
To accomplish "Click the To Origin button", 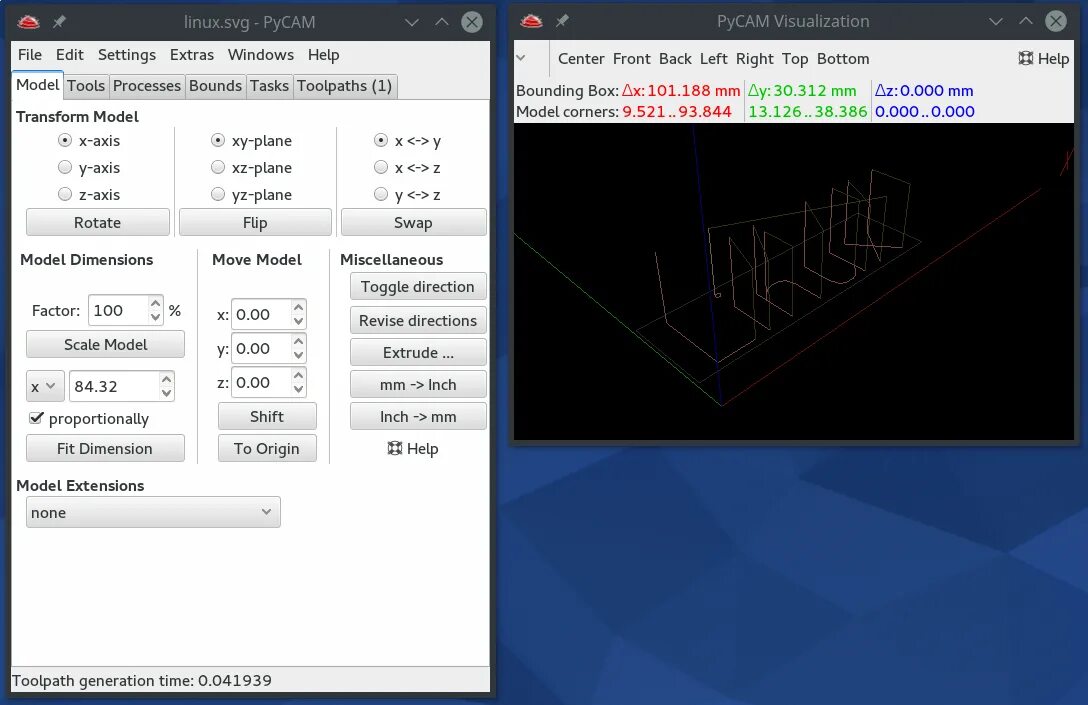I will (x=267, y=448).
